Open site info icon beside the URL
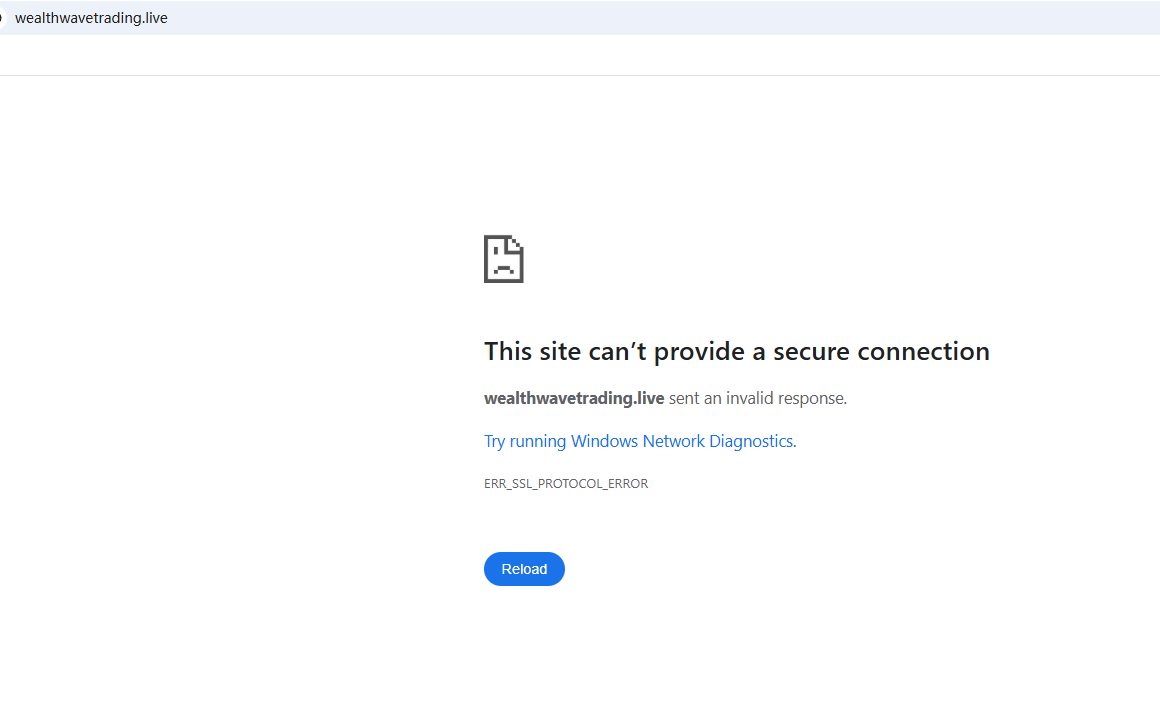 click(x=3, y=18)
